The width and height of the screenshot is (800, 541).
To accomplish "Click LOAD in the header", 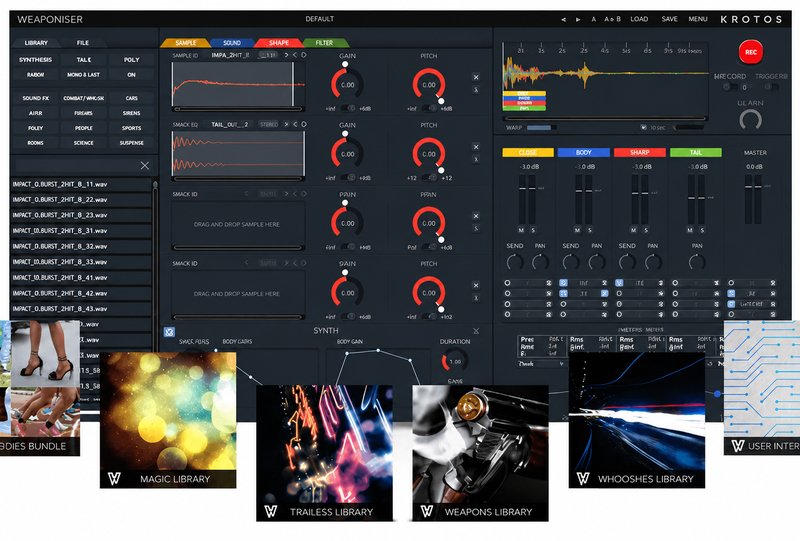I will [639, 19].
